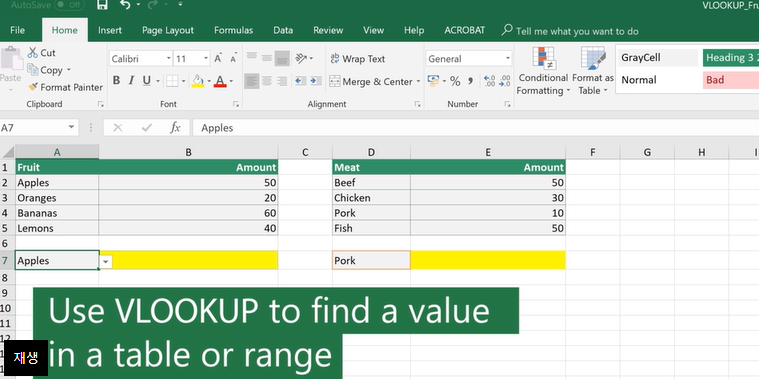Viewport: 759px width, 379px height.
Task: Open Borders dropdown arrow
Action: tap(183, 81)
